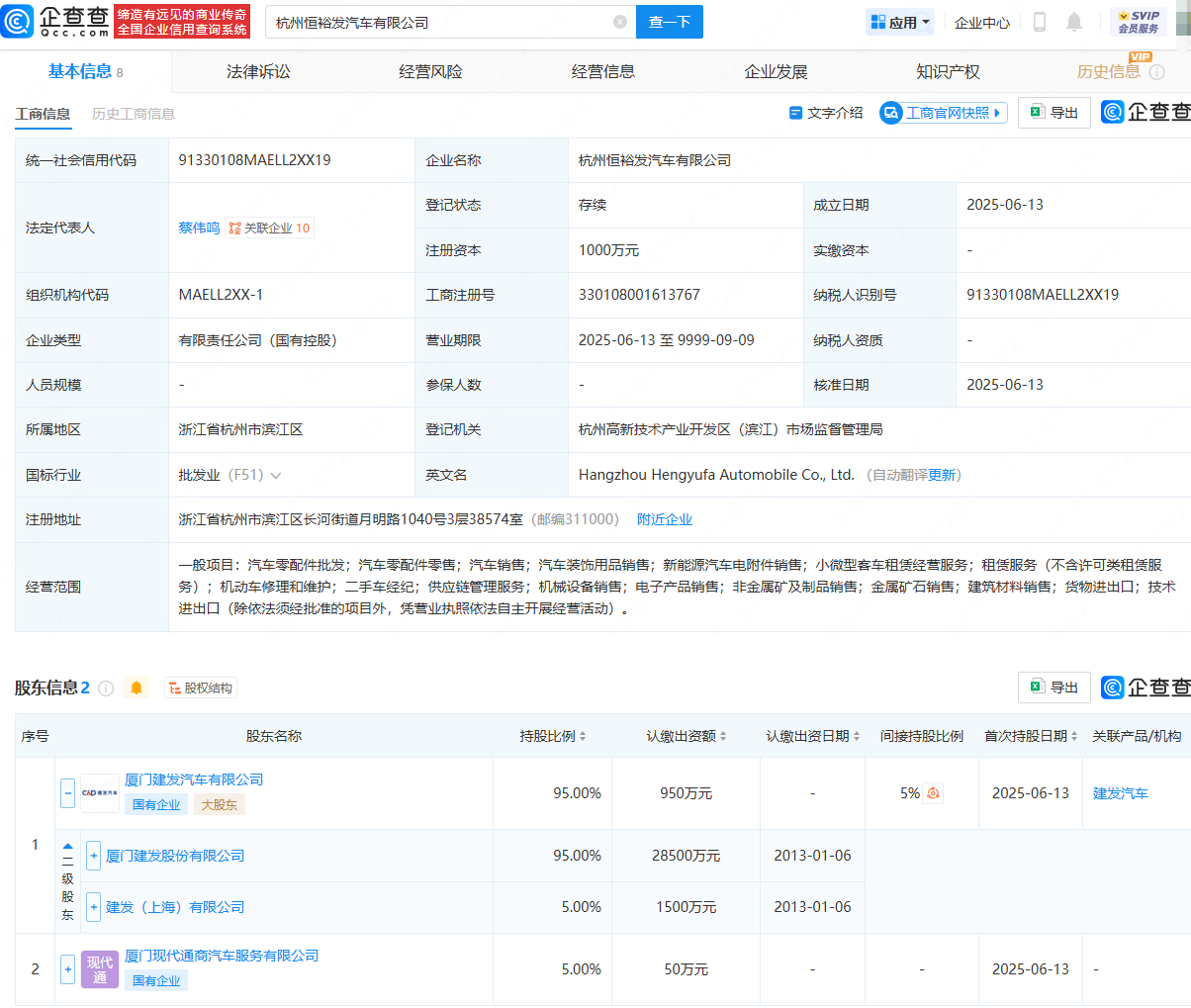Screen dimensions: 1191x1008
Task: Open the mobile app phone icon
Action: [1040, 22]
